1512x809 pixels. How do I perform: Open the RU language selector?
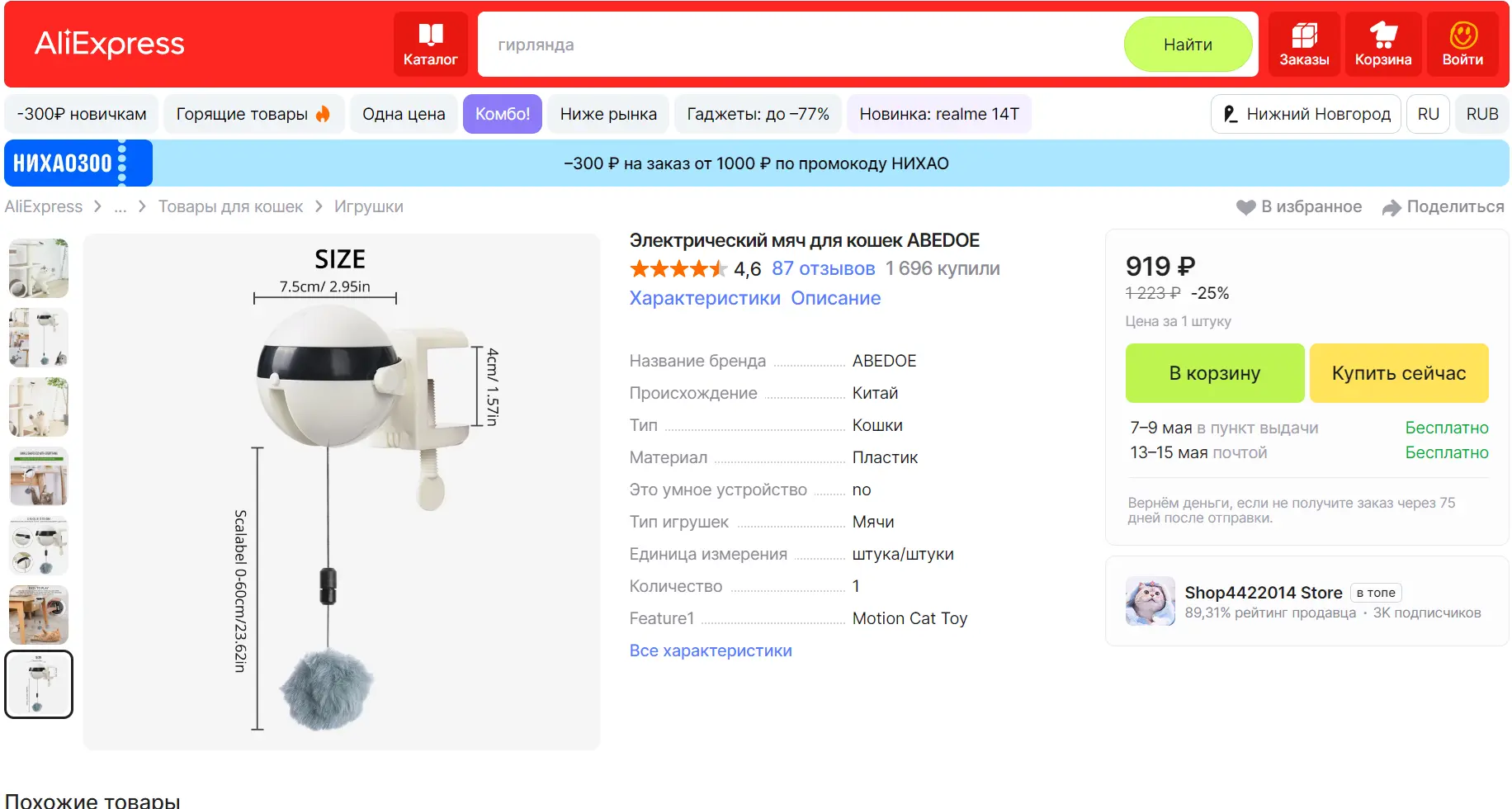[1428, 114]
